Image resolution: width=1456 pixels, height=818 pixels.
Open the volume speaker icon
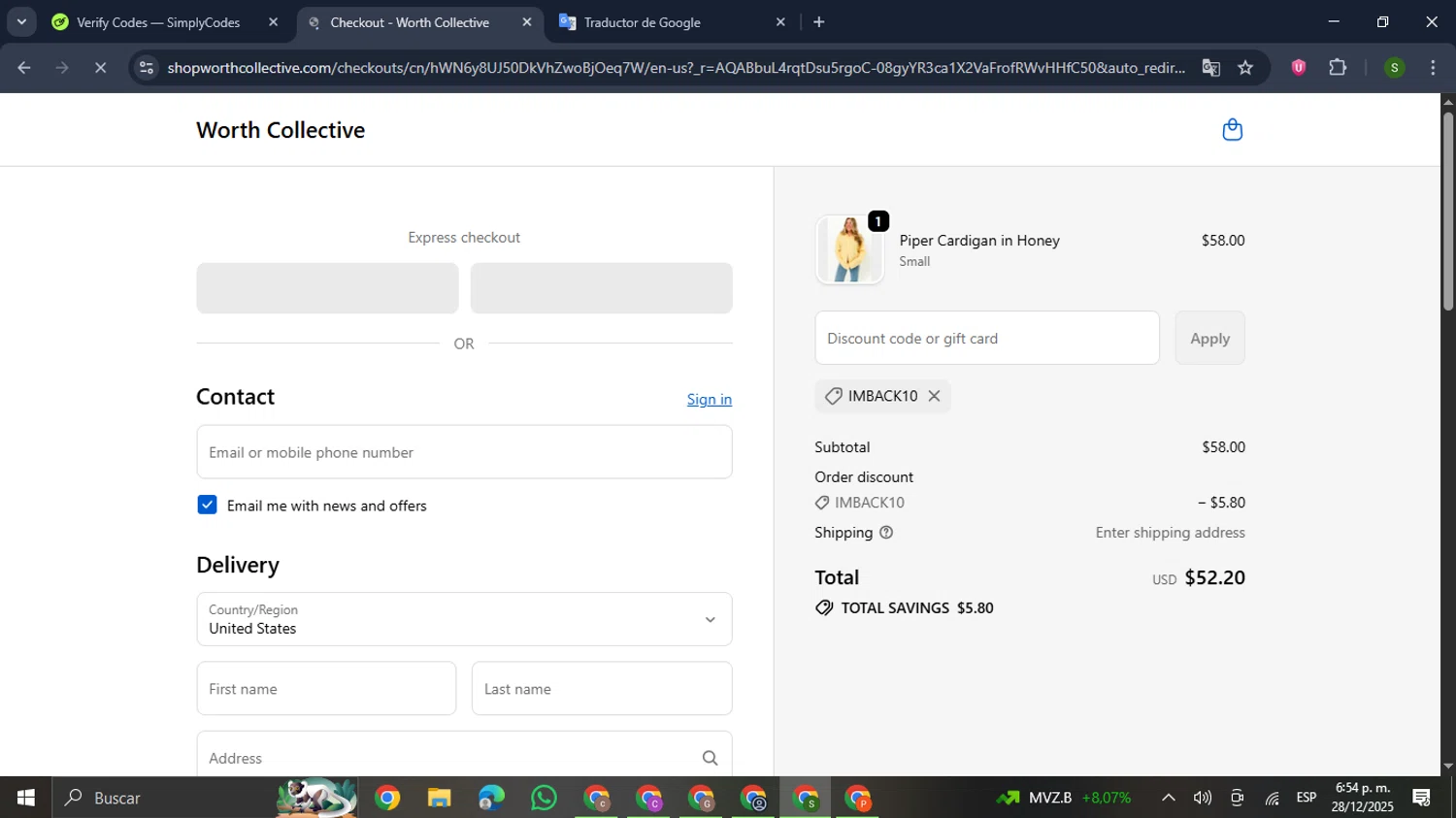(x=1203, y=798)
